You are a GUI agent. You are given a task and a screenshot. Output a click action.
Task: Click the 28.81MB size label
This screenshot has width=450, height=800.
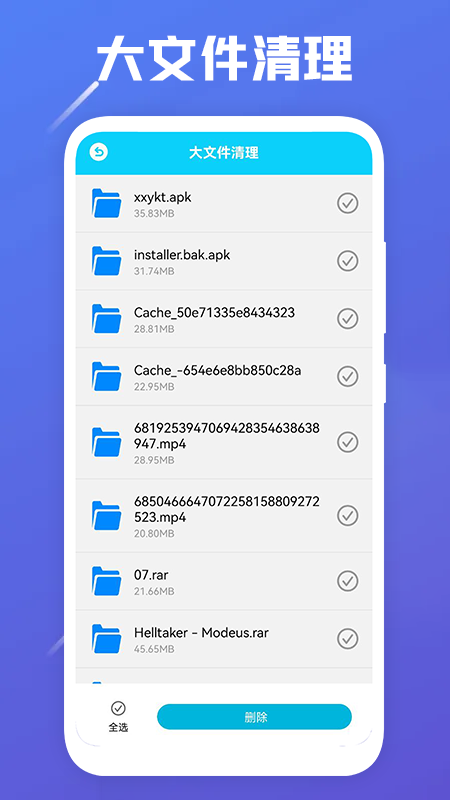click(x=154, y=329)
